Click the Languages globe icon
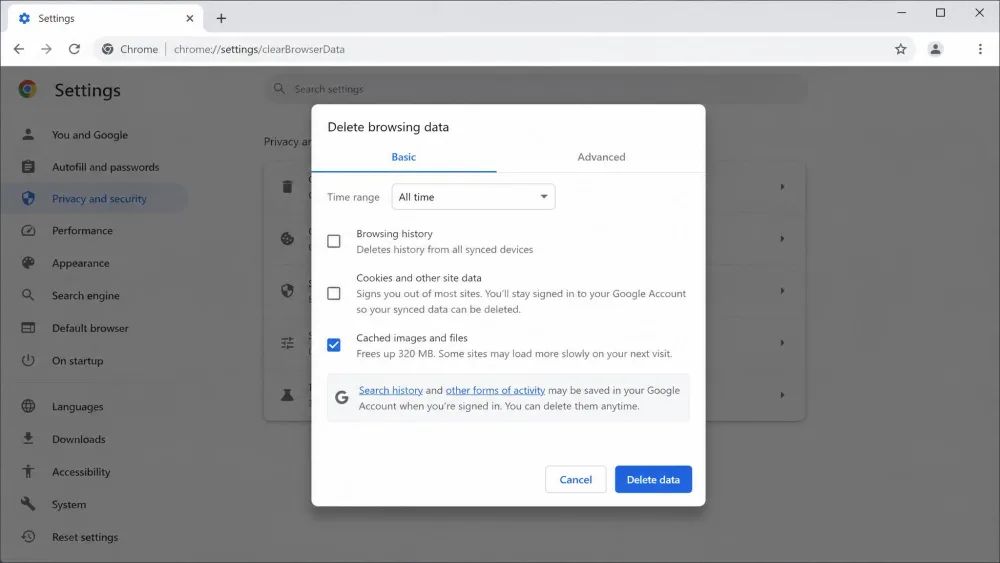Viewport: 1000px width, 563px height. 28,406
